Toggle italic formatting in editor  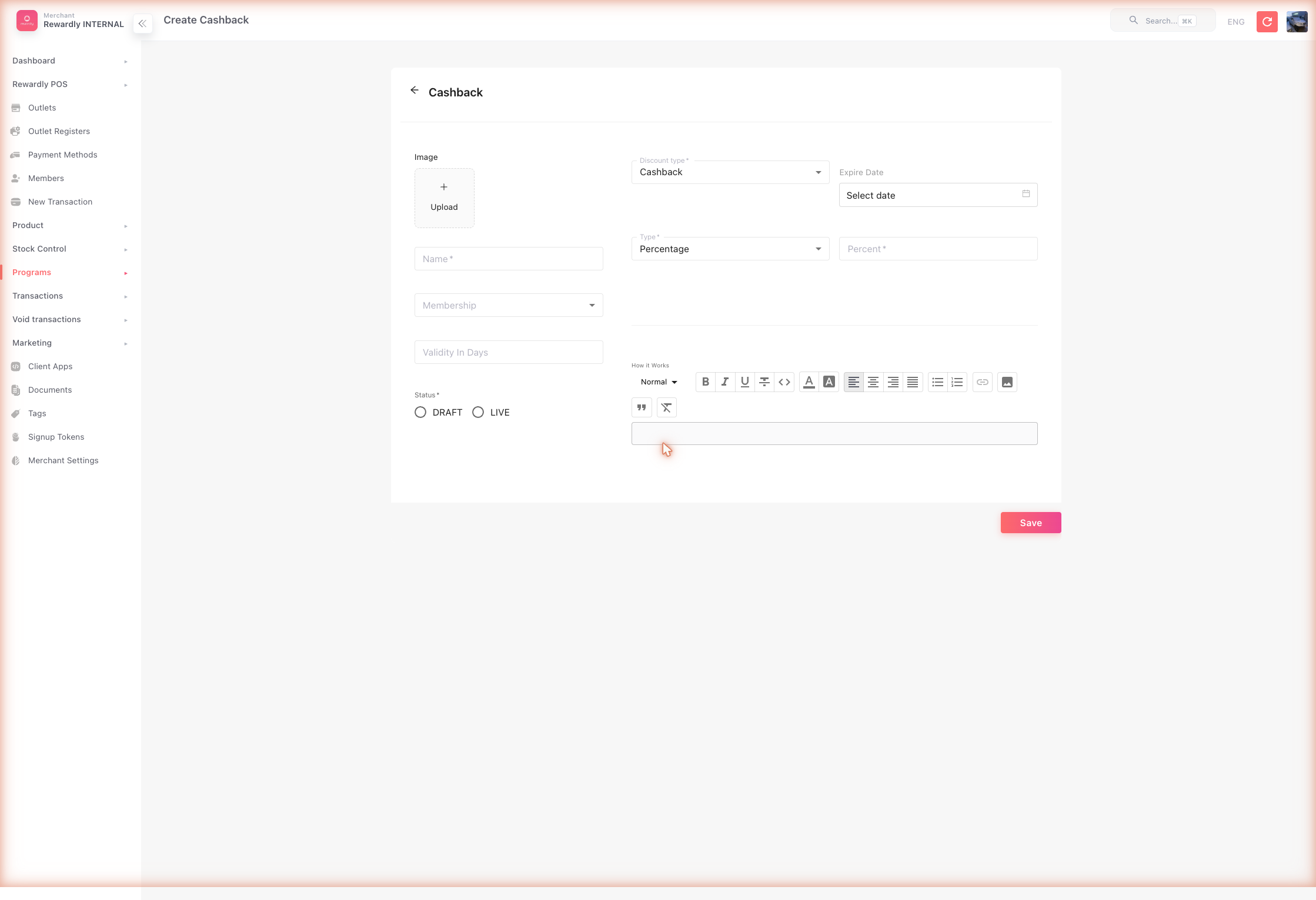tap(725, 382)
